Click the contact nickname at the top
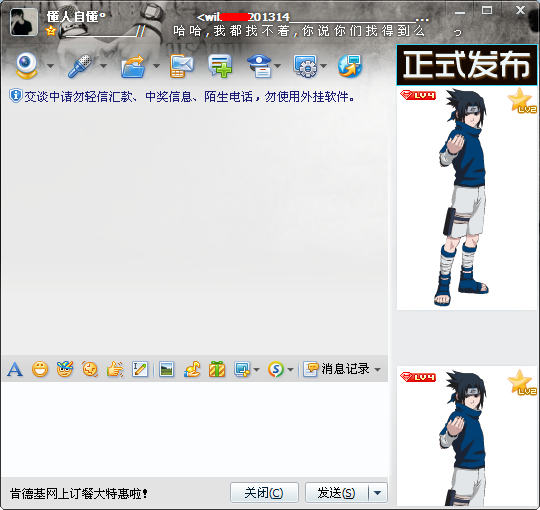 tap(76, 17)
